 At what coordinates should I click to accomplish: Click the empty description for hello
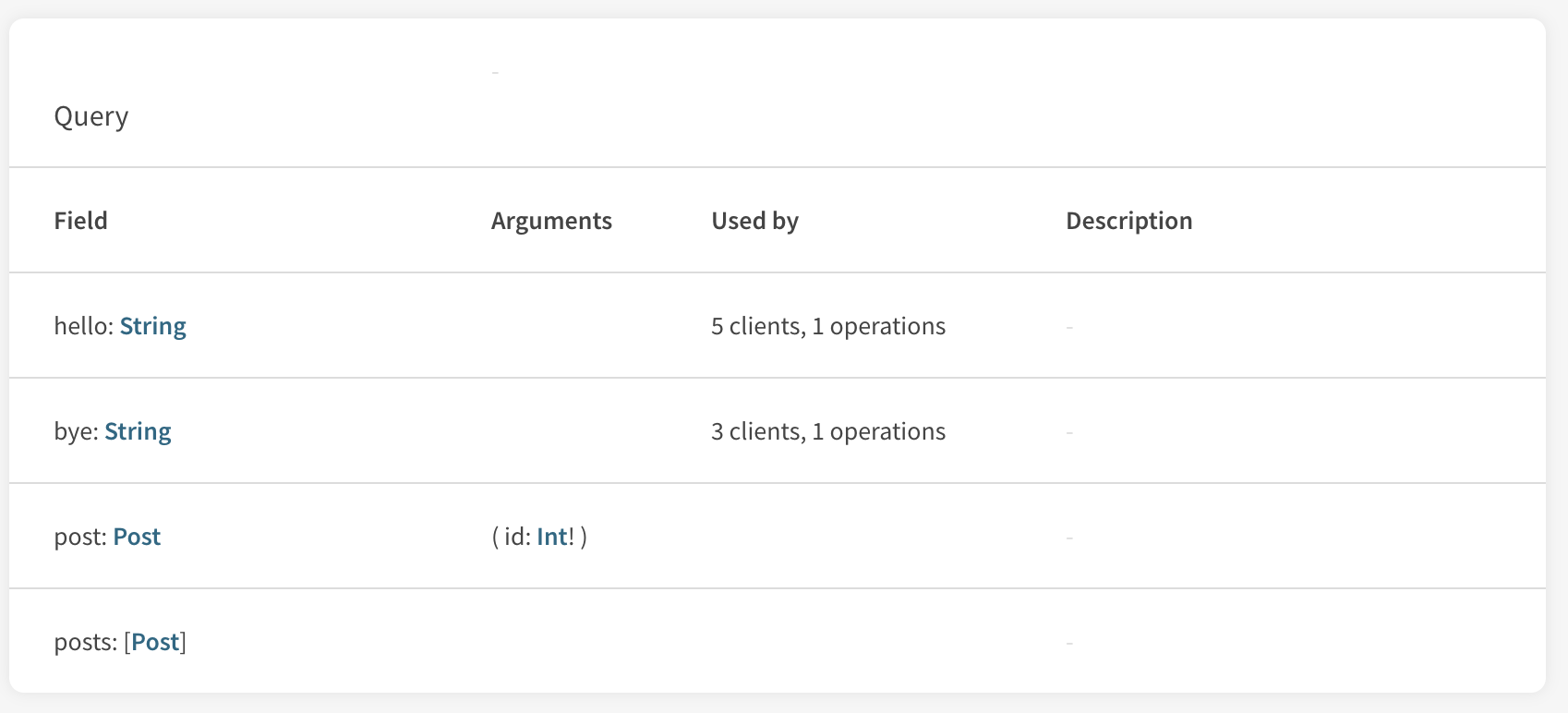pos(1068,325)
